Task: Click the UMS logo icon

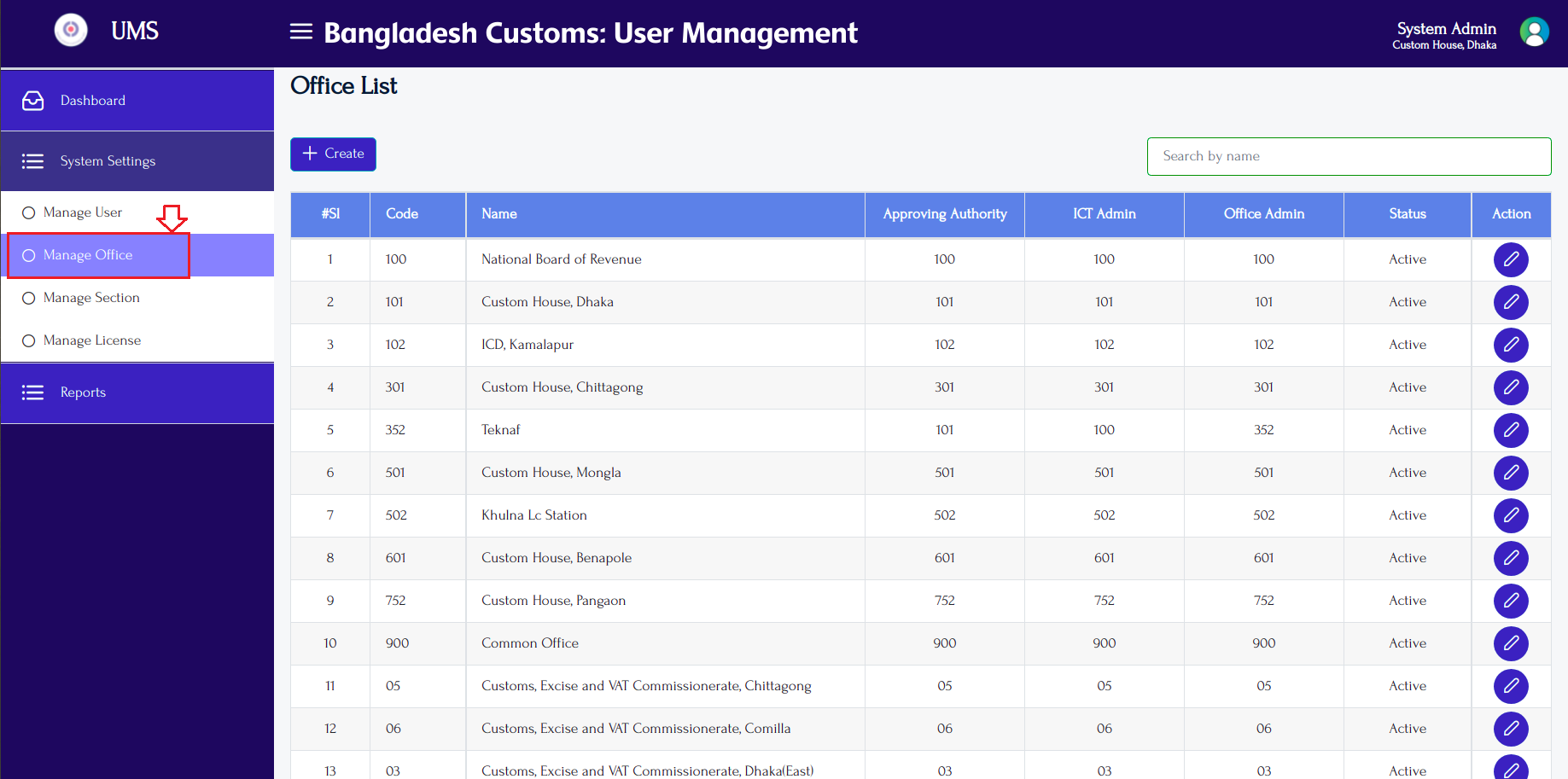Action: click(71, 31)
